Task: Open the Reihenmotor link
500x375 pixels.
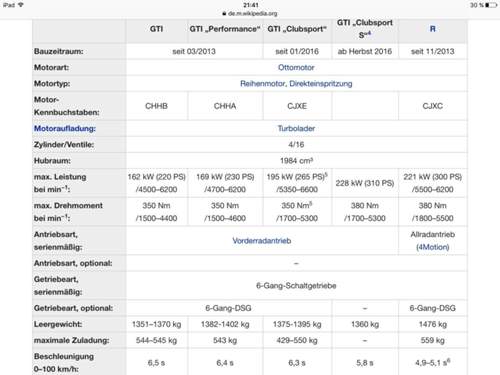Action: 263,84
